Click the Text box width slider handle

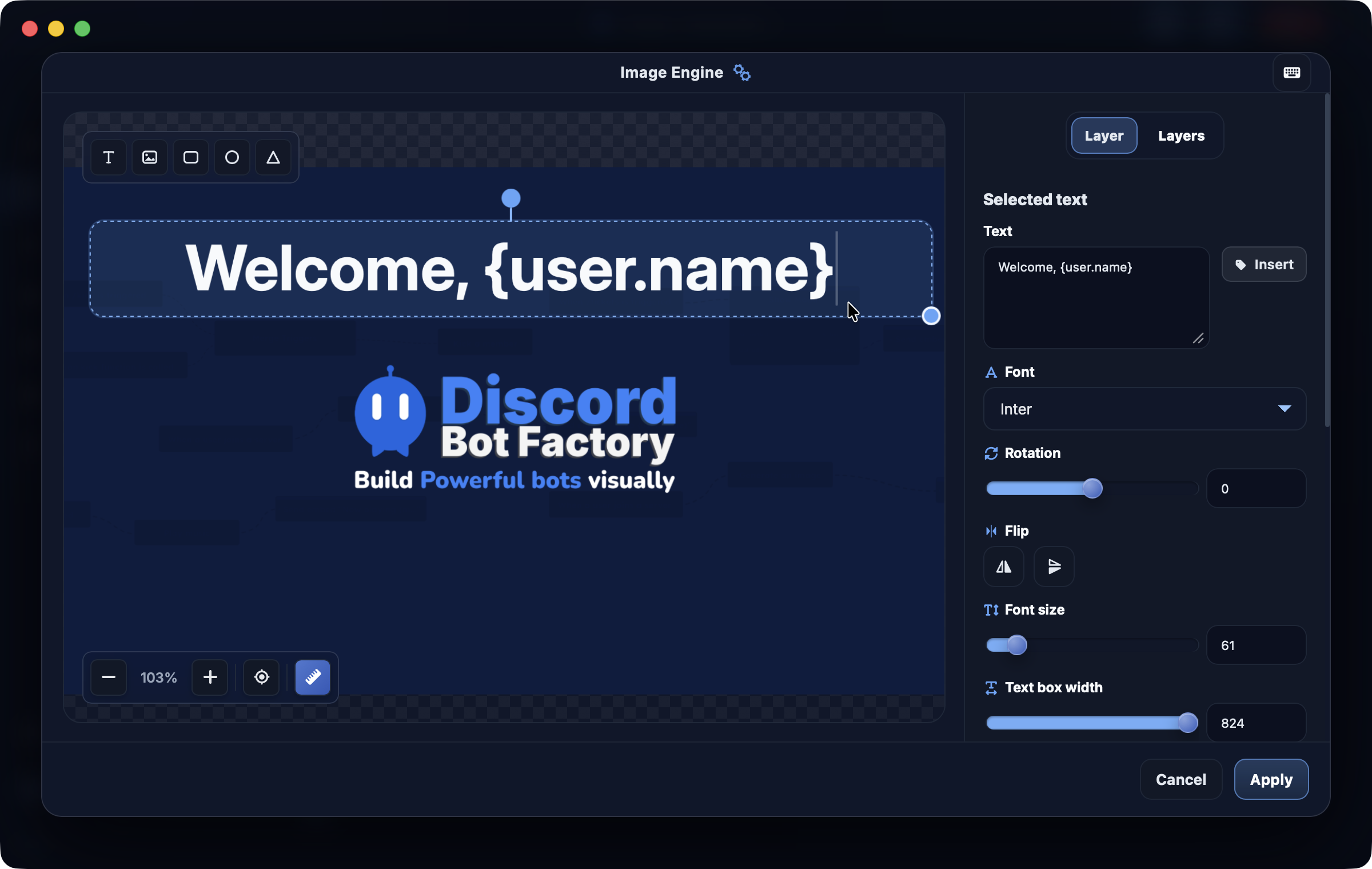coord(1188,723)
